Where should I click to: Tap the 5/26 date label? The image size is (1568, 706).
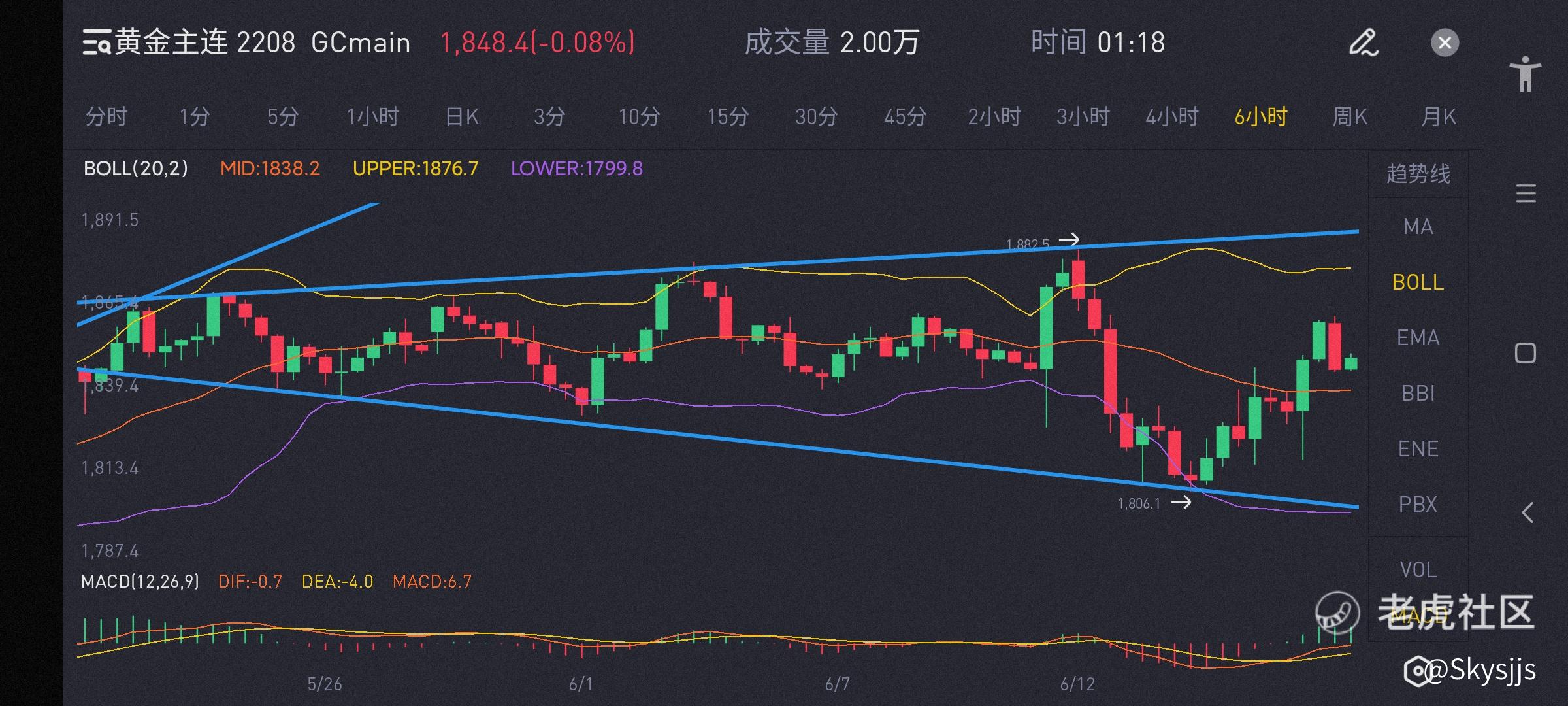(x=325, y=684)
